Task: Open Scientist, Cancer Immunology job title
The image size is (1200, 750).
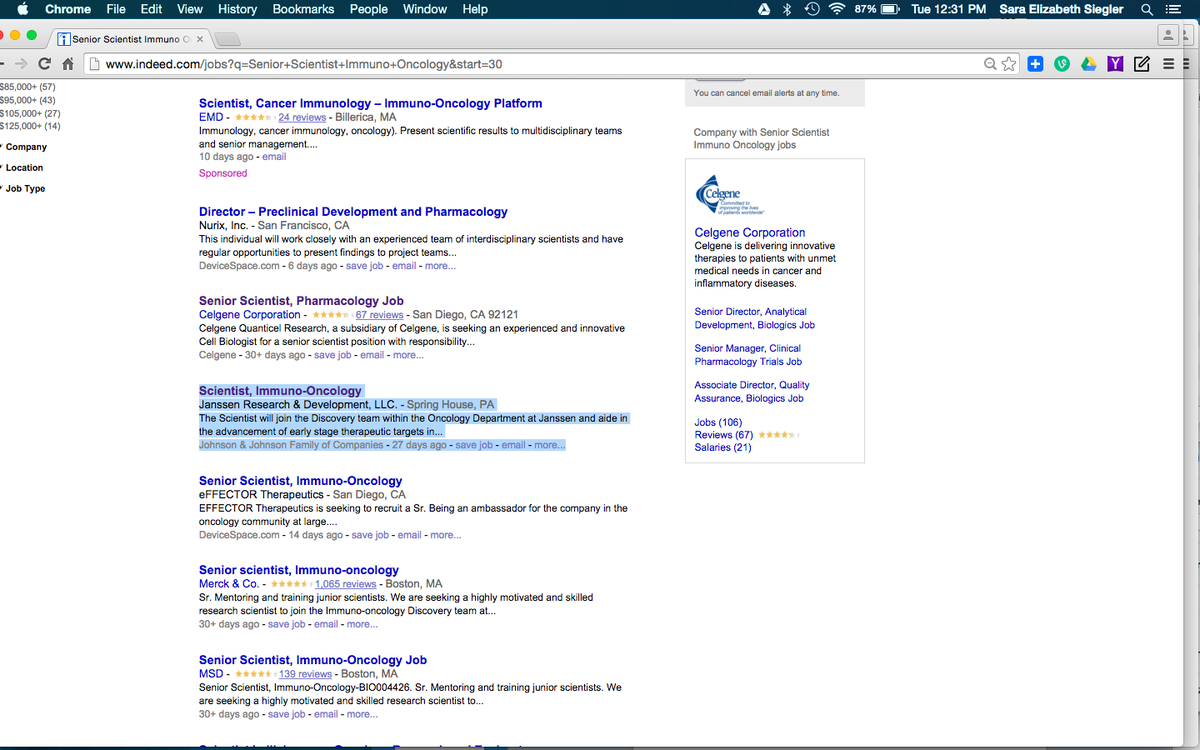Action: coord(370,103)
